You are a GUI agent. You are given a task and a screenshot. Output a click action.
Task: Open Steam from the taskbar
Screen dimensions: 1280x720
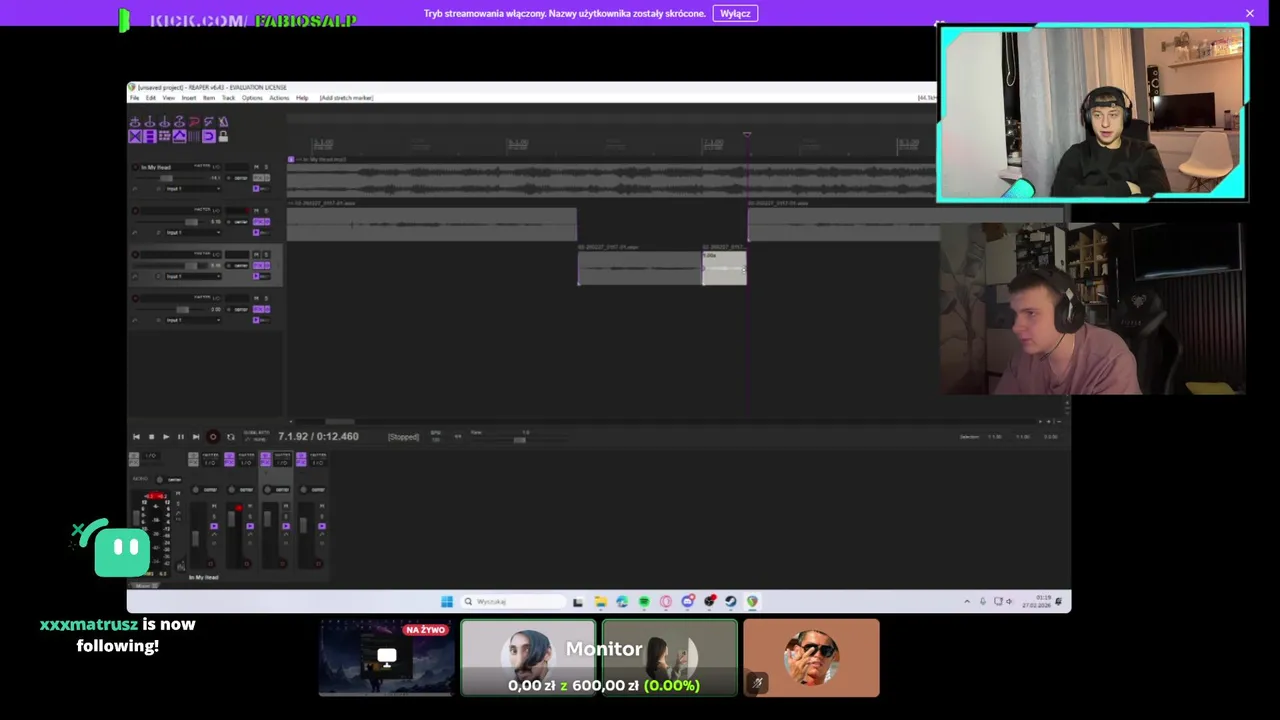pyautogui.click(x=730, y=602)
